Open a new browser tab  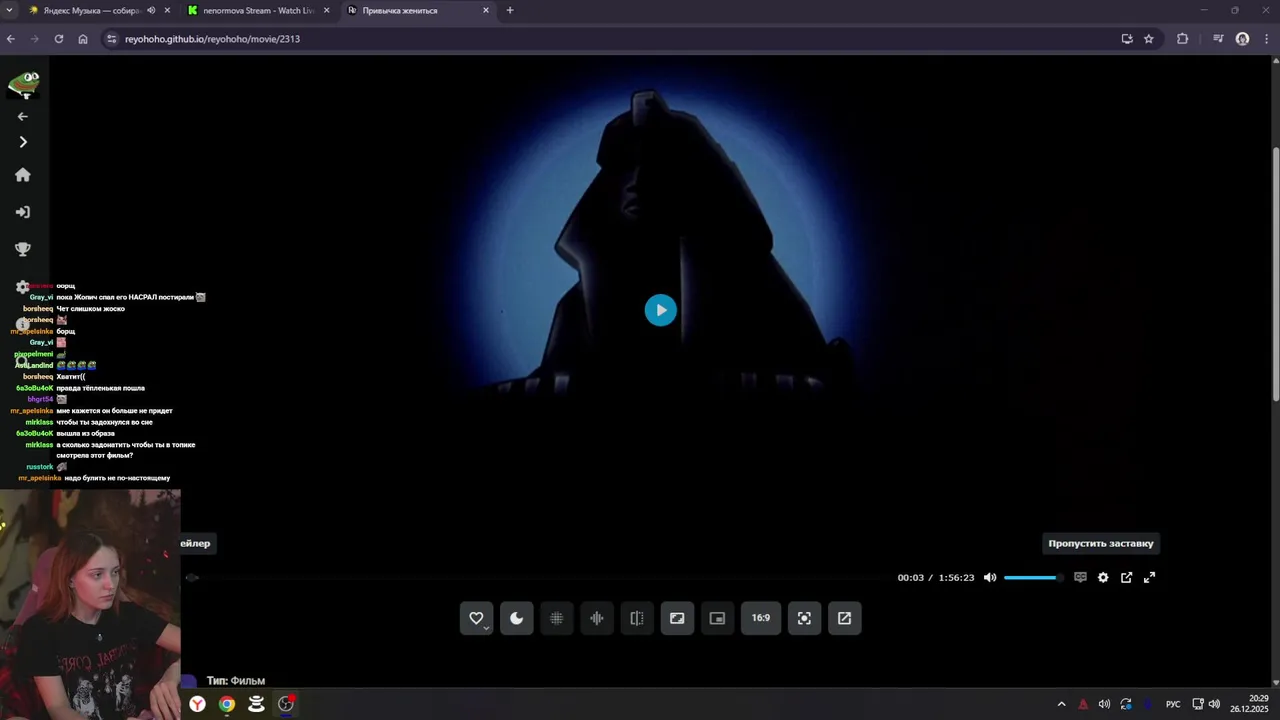(510, 10)
